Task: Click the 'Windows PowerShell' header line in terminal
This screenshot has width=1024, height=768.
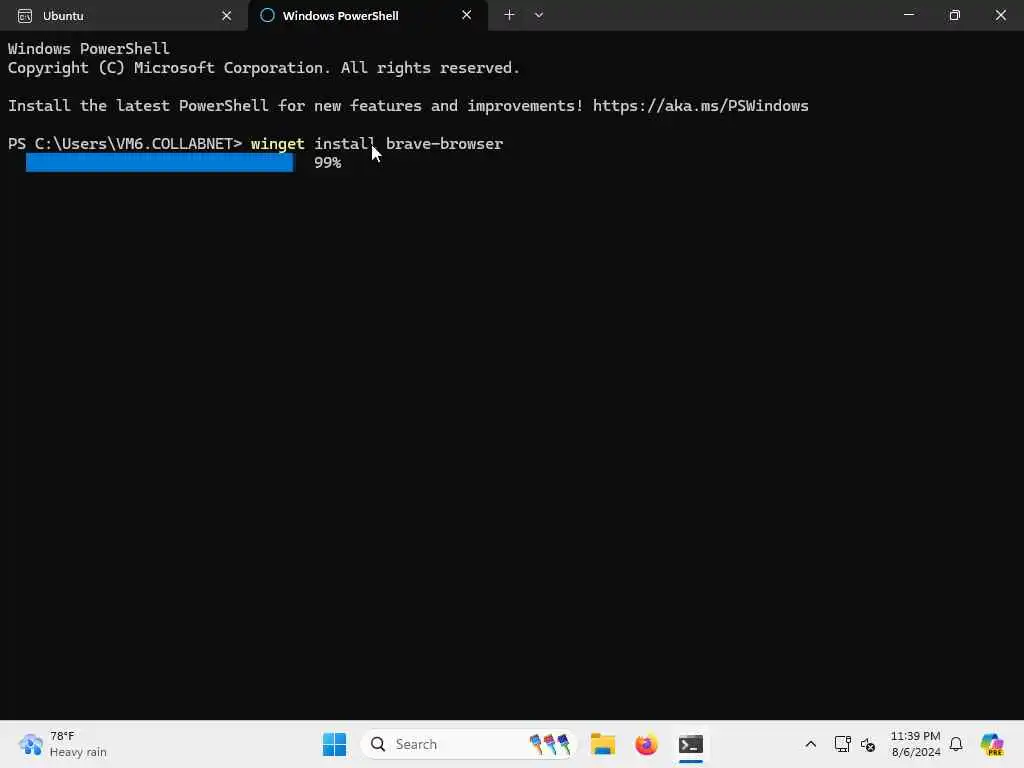Action: point(89,49)
